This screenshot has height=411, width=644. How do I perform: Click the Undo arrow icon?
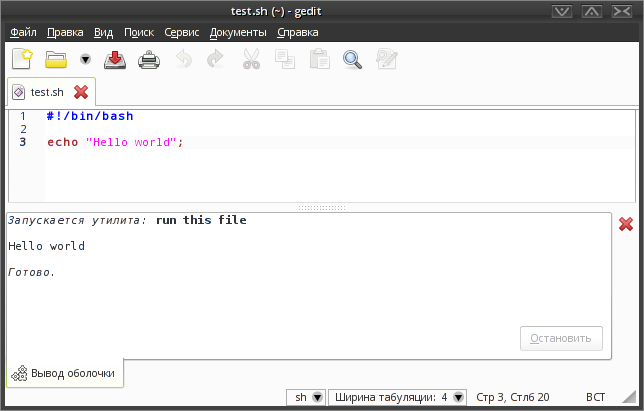(183, 60)
